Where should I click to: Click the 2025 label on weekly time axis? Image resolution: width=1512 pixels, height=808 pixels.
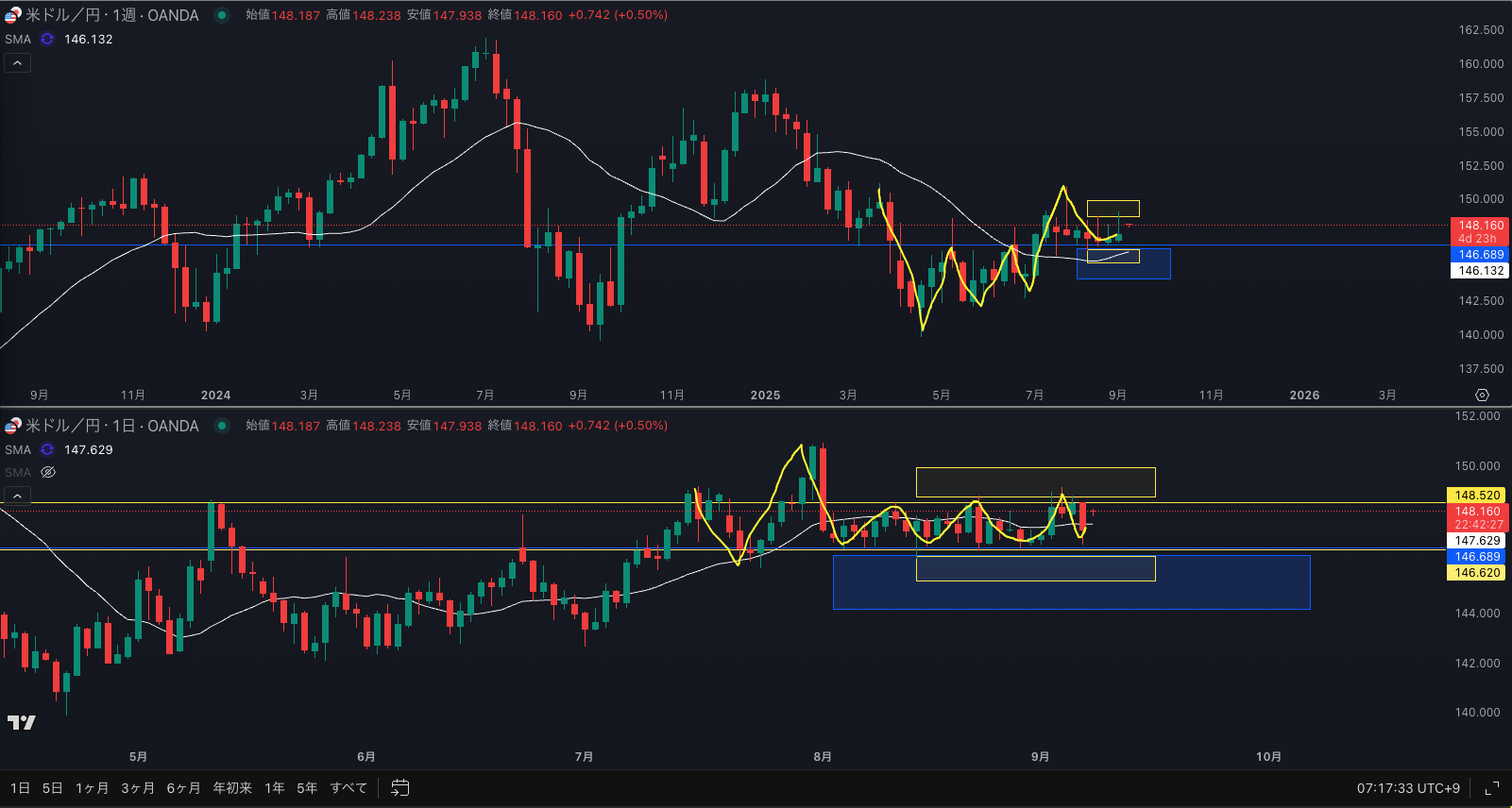pos(765,395)
